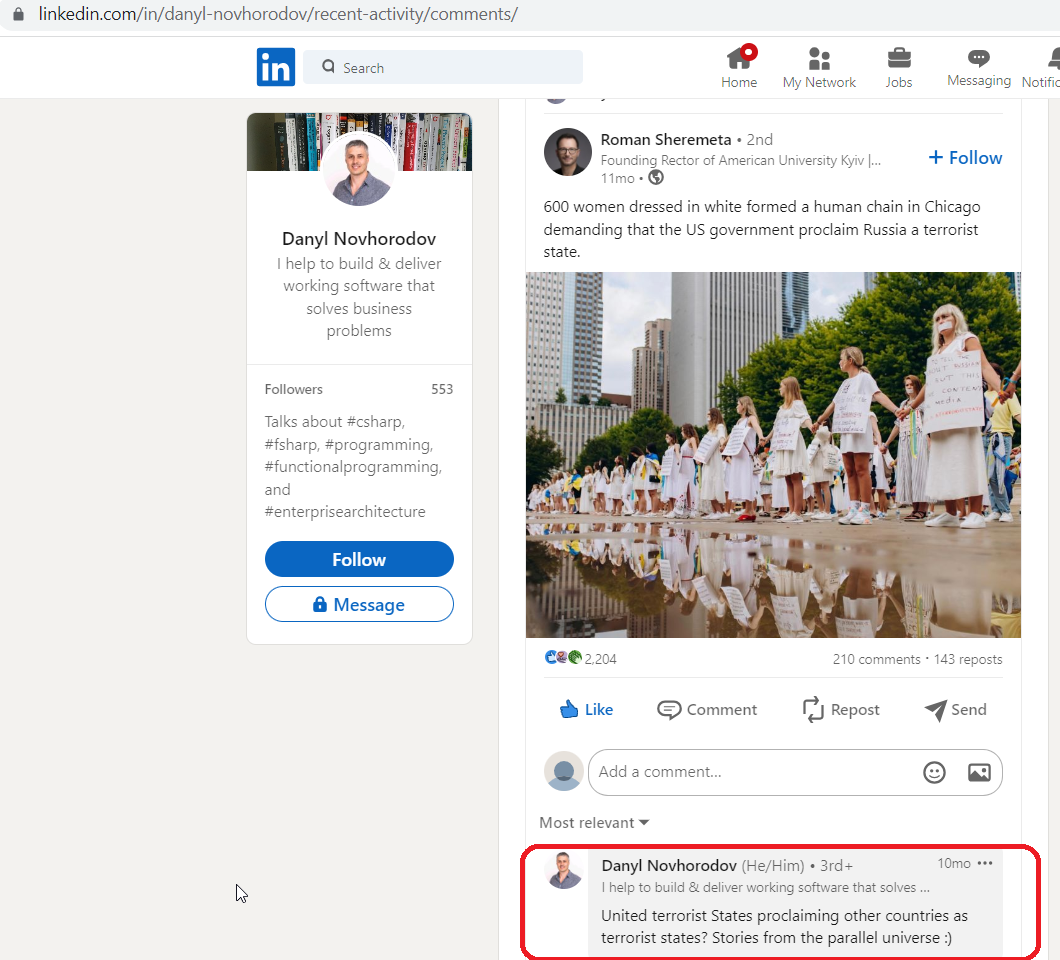1060x960 pixels.
Task: Open Roman Sheremeta's name link
Action: click(666, 139)
